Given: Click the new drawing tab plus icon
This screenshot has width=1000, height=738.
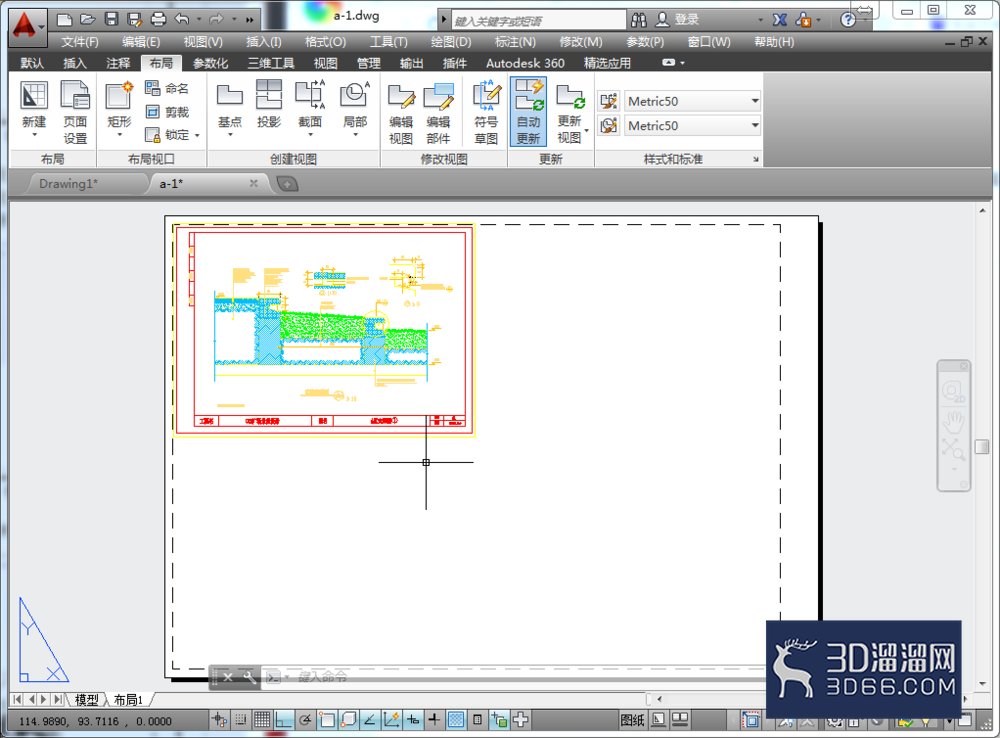Looking at the screenshot, I should [x=288, y=184].
